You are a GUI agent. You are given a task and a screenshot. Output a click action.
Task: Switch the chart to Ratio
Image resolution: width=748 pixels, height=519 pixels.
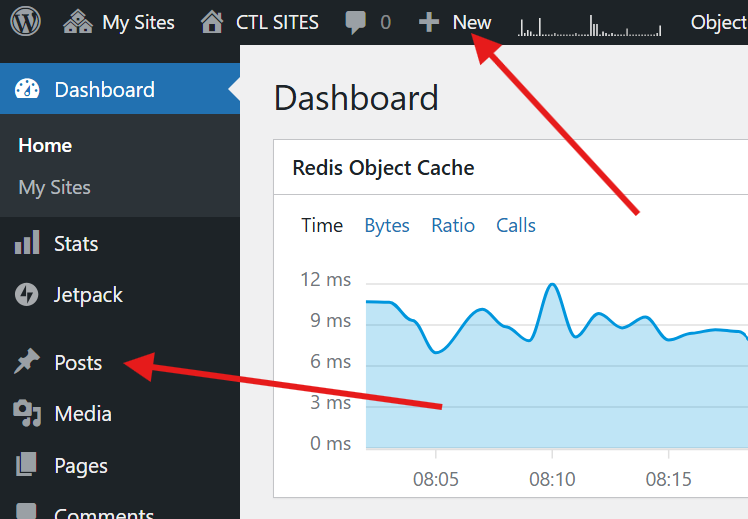pos(453,225)
